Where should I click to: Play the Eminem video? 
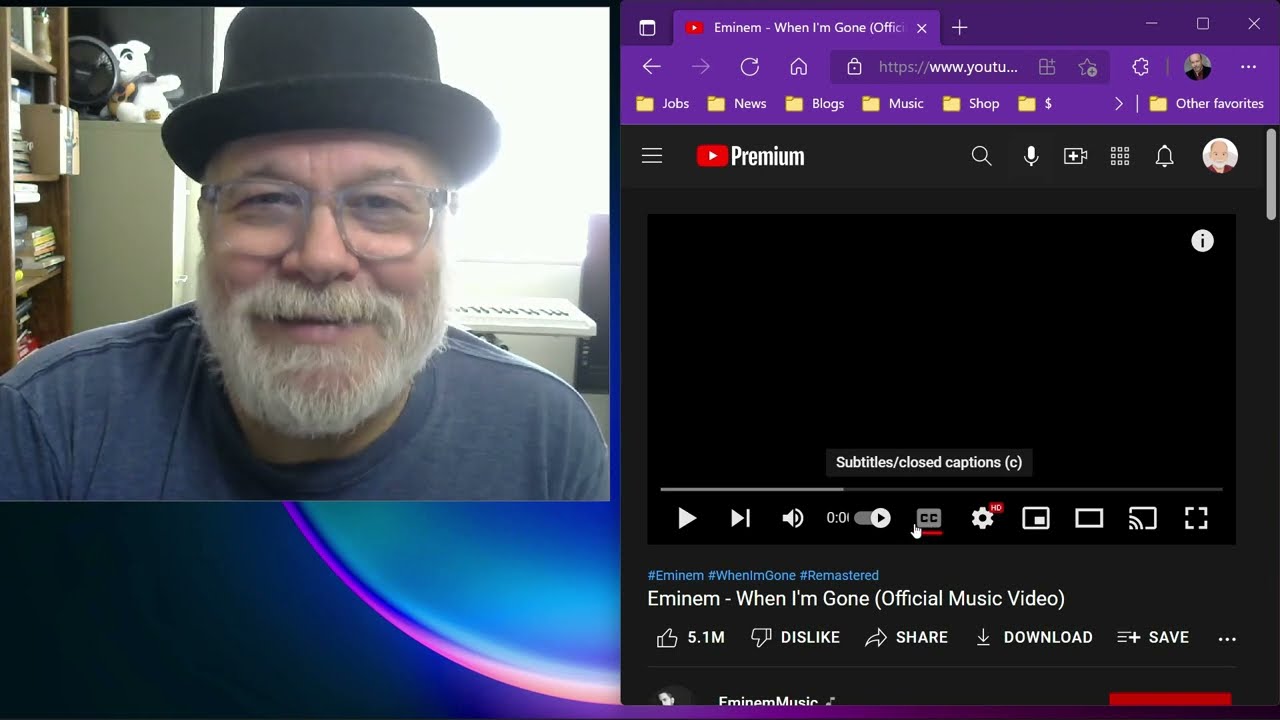[687, 518]
